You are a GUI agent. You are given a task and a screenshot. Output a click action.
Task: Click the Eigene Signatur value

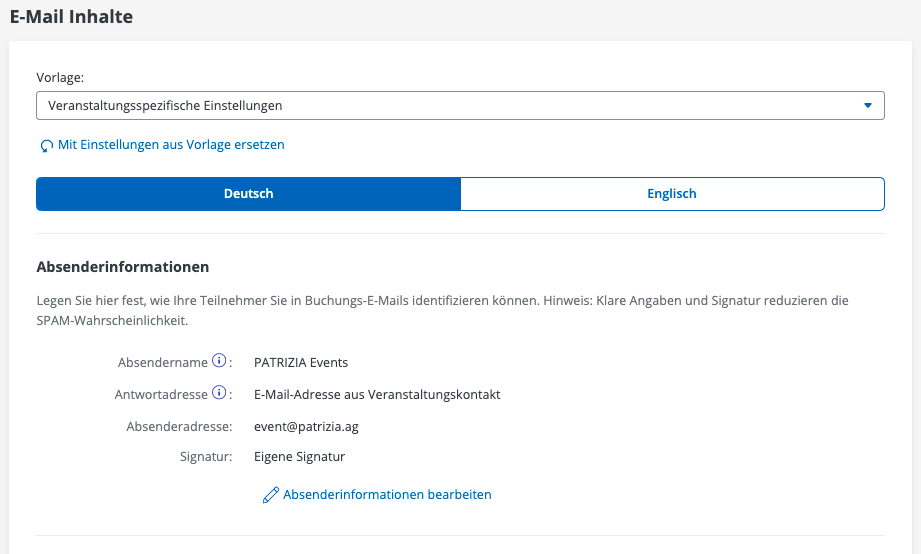point(299,457)
